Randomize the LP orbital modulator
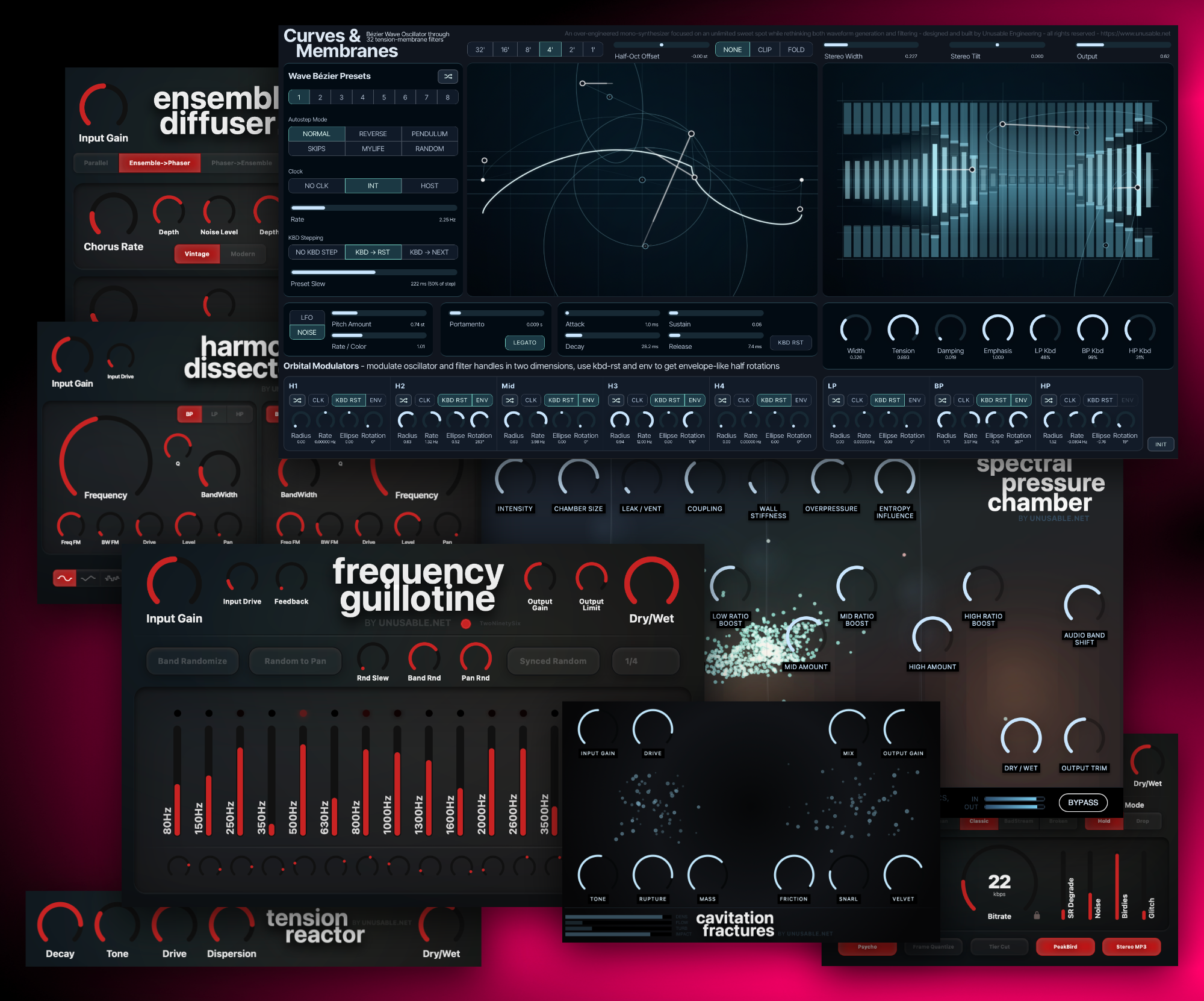The height and width of the screenshot is (1001, 1204). click(836, 401)
